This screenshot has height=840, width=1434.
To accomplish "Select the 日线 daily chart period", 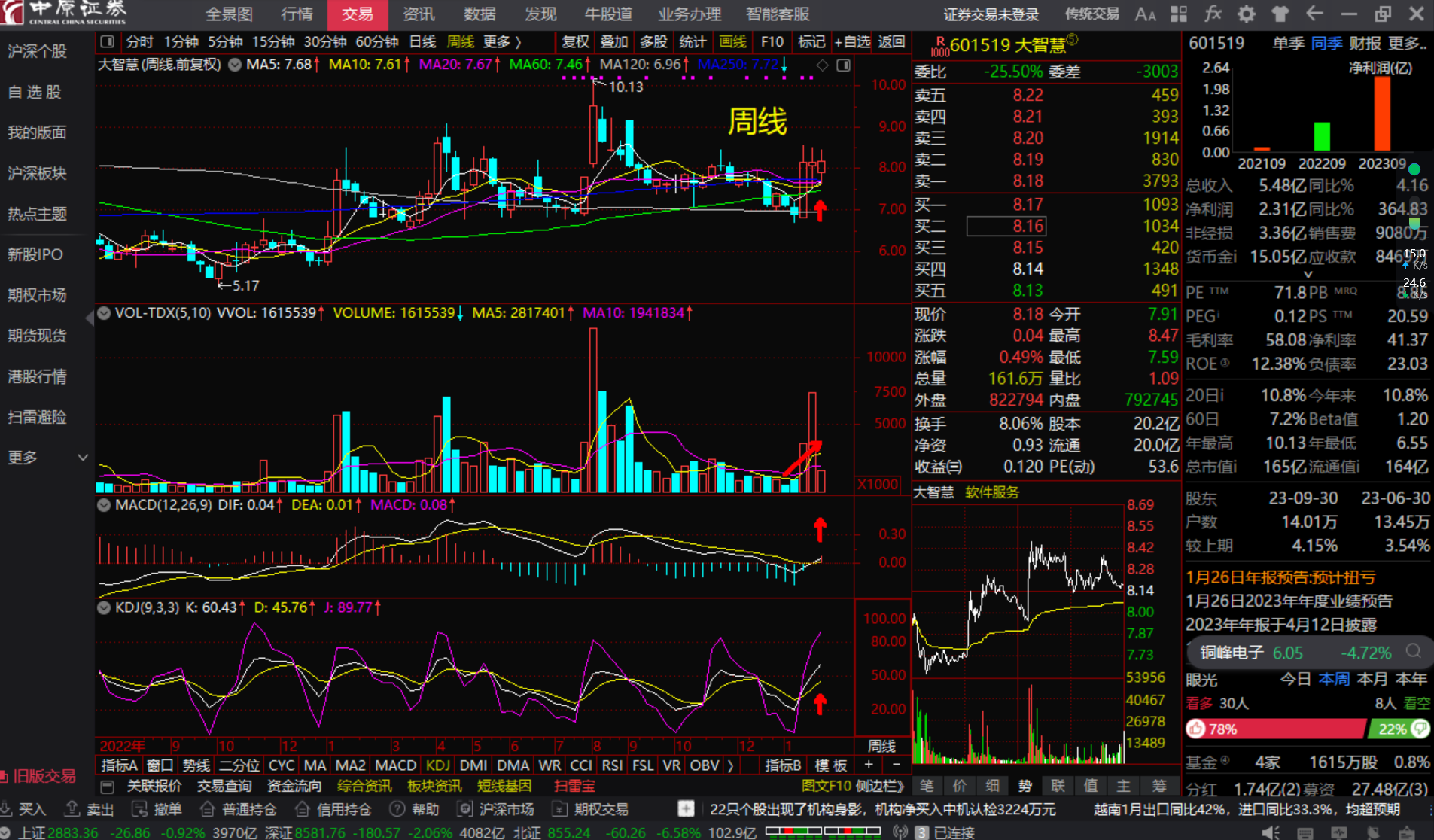I will point(422,42).
